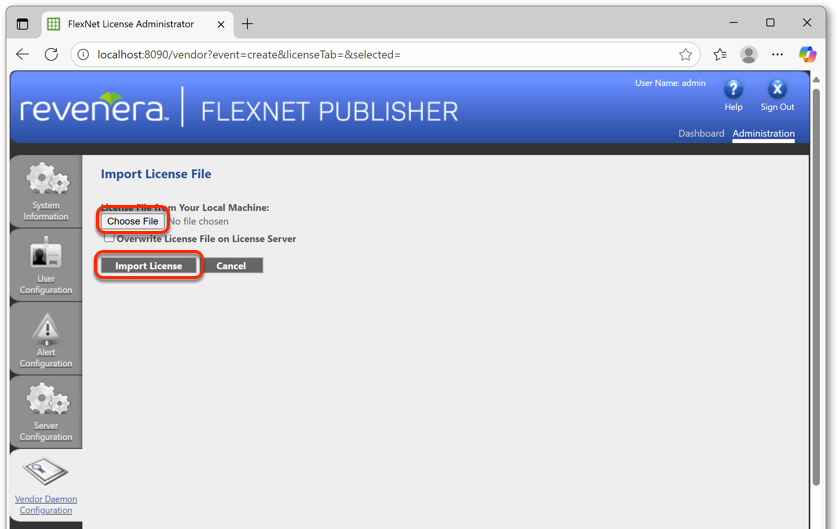Open the Favorites list icon
The height and width of the screenshot is (529, 838).
pos(720,55)
